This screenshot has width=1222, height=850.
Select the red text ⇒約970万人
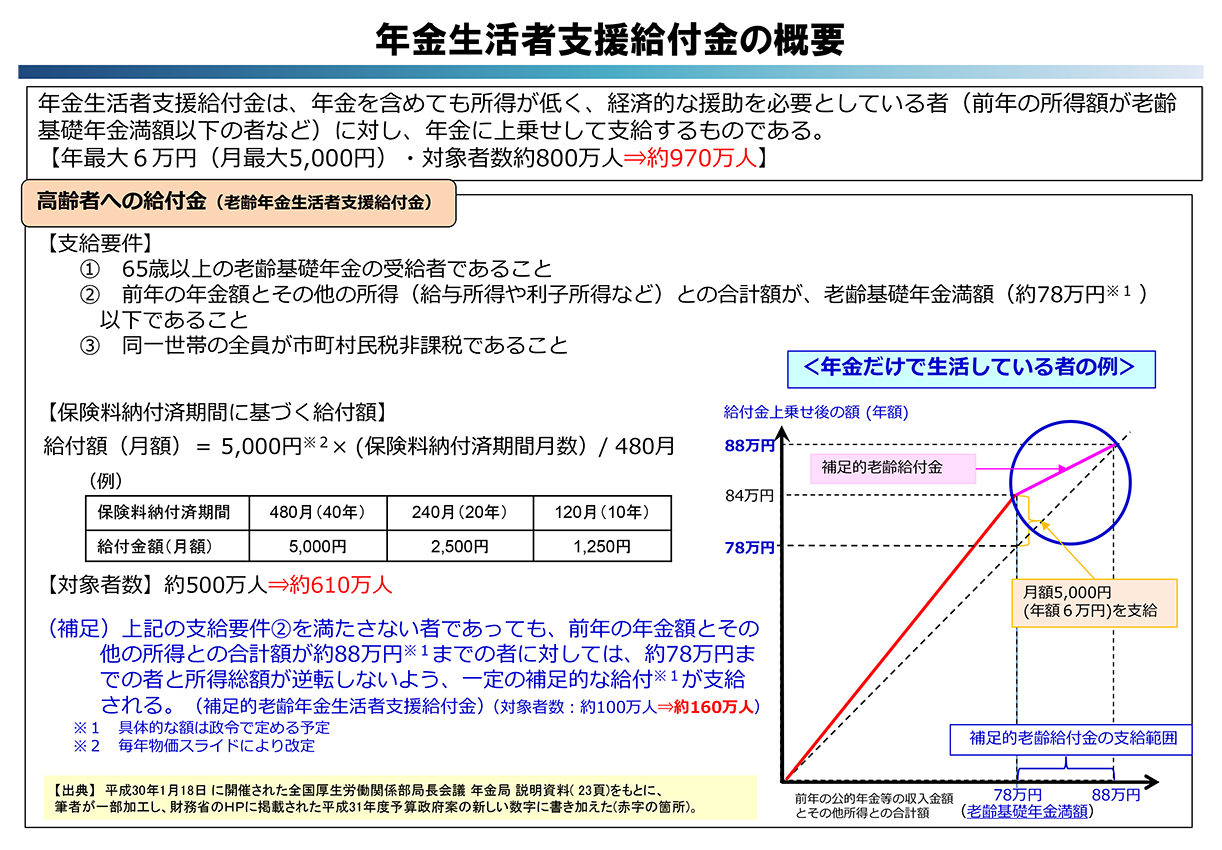[689, 157]
